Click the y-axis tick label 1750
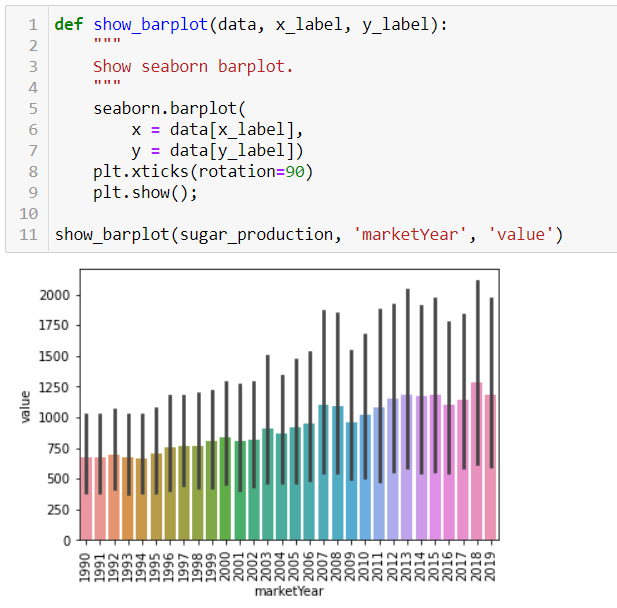This screenshot has height=608, width=617. coord(55,325)
